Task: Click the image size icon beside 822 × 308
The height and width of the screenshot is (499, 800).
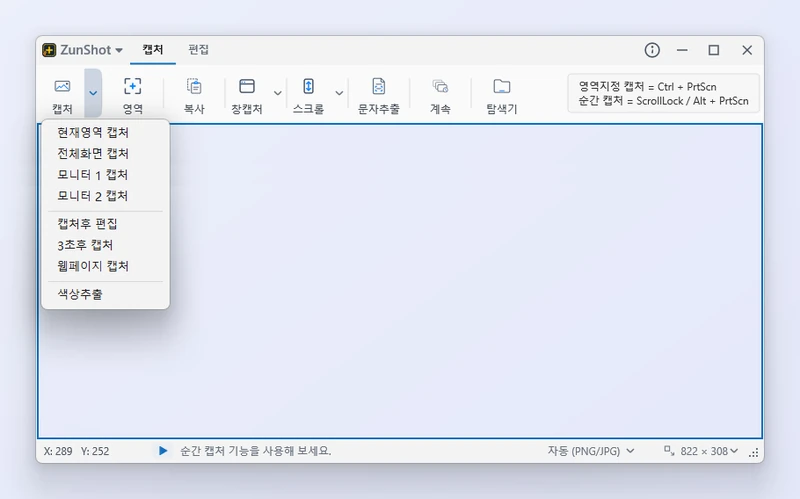Action: coord(669,450)
